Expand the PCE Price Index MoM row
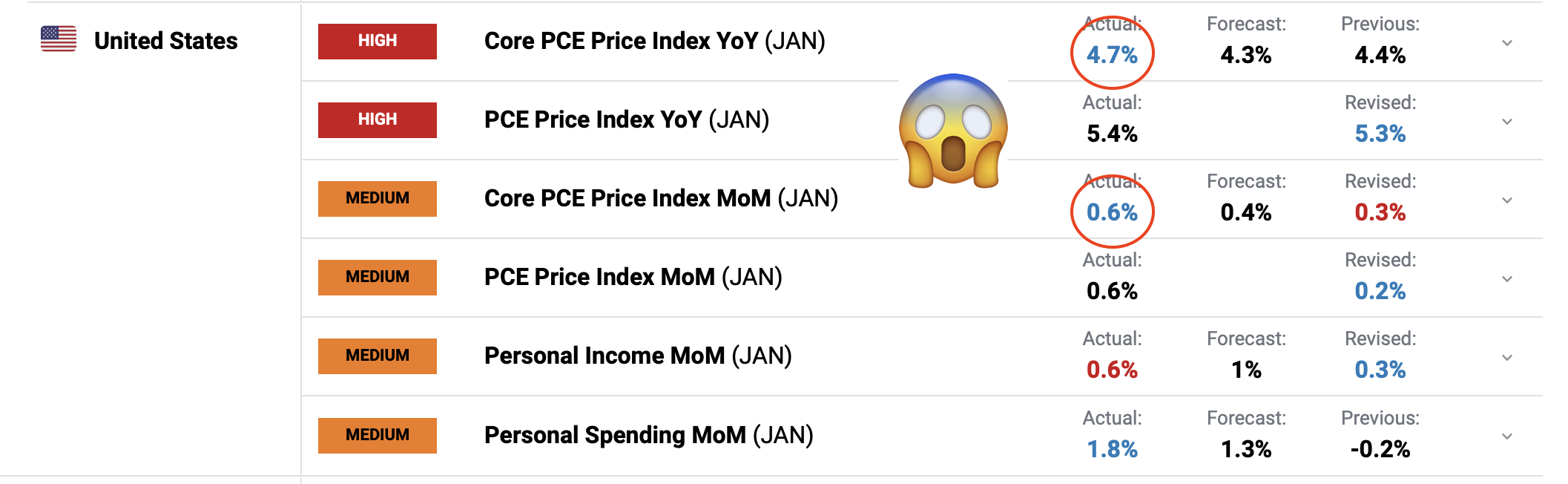Screen dimensions: 1568x484 [1506, 279]
